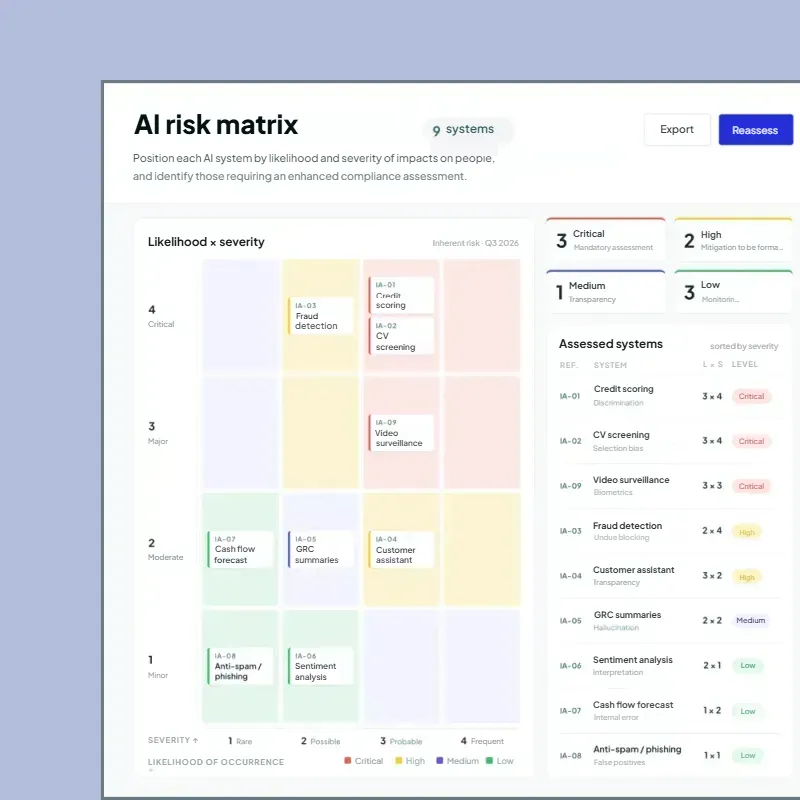This screenshot has height=800, width=800.
Task: Select the IA-02 CV screening matrix card
Action: coord(401,336)
